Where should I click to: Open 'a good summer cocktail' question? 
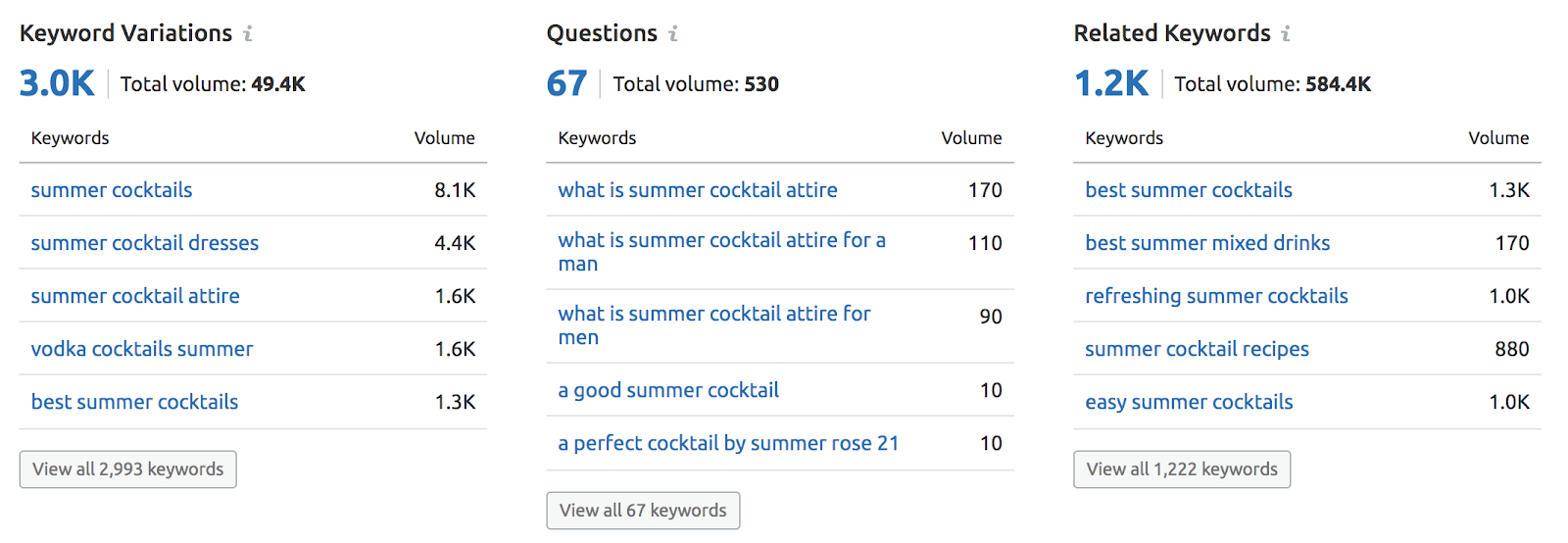click(668, 390)
